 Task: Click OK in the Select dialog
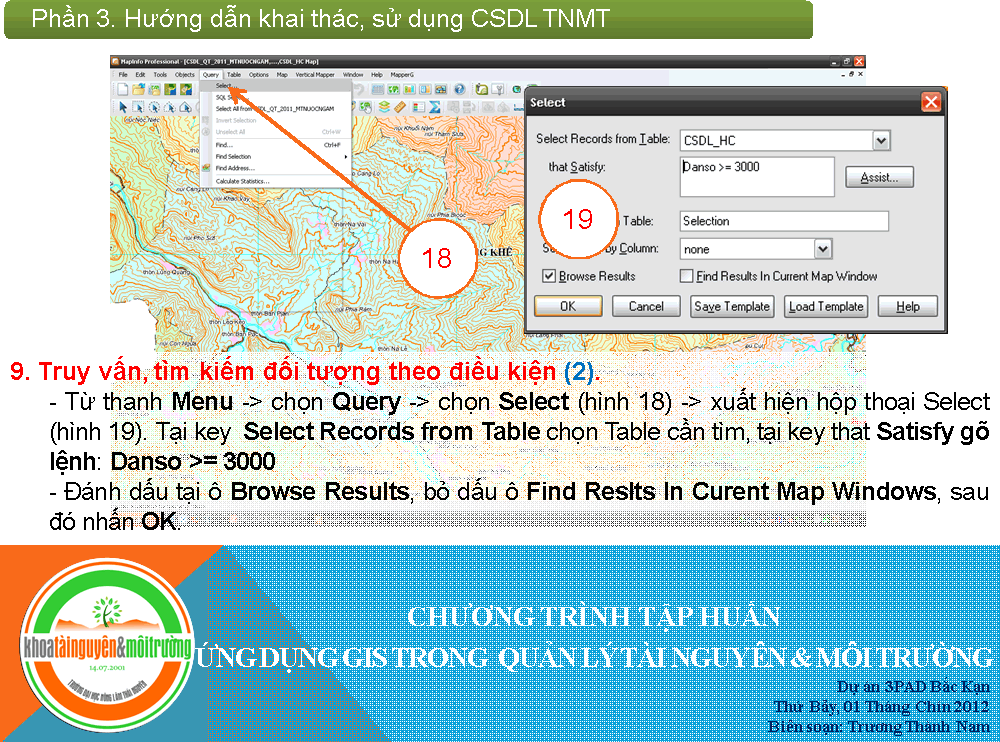tap(568, 306)
